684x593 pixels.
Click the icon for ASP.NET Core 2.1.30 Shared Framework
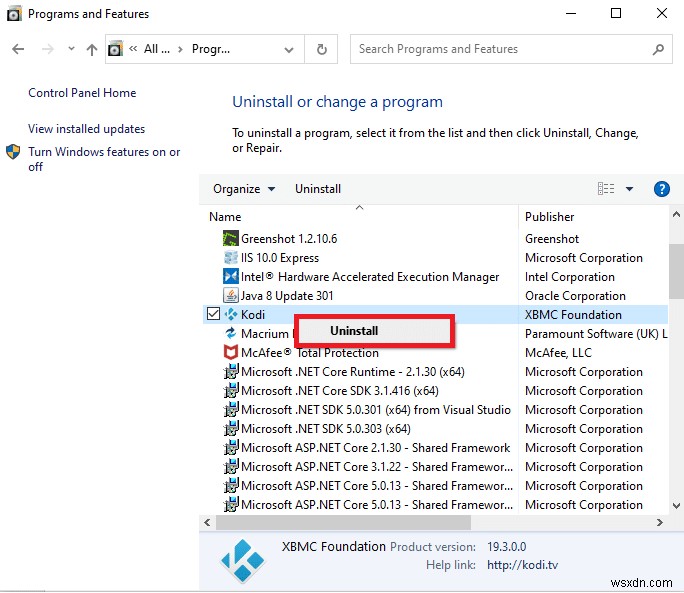click(230, 448)
